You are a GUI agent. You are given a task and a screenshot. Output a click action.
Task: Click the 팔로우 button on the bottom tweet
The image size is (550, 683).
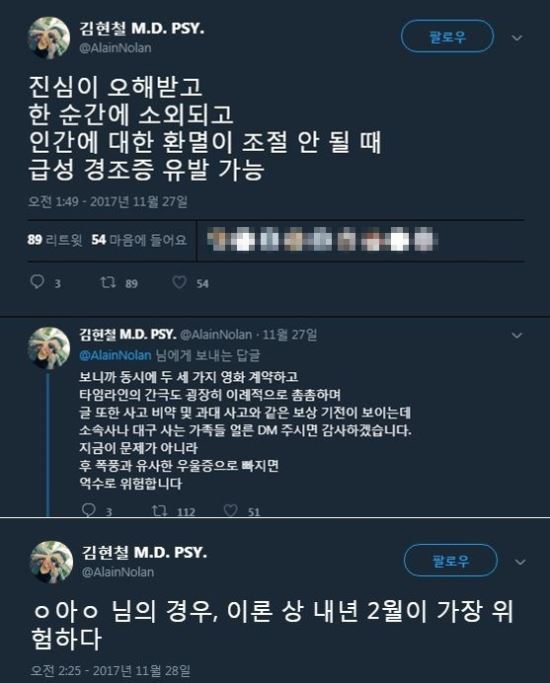coord(450,561)
